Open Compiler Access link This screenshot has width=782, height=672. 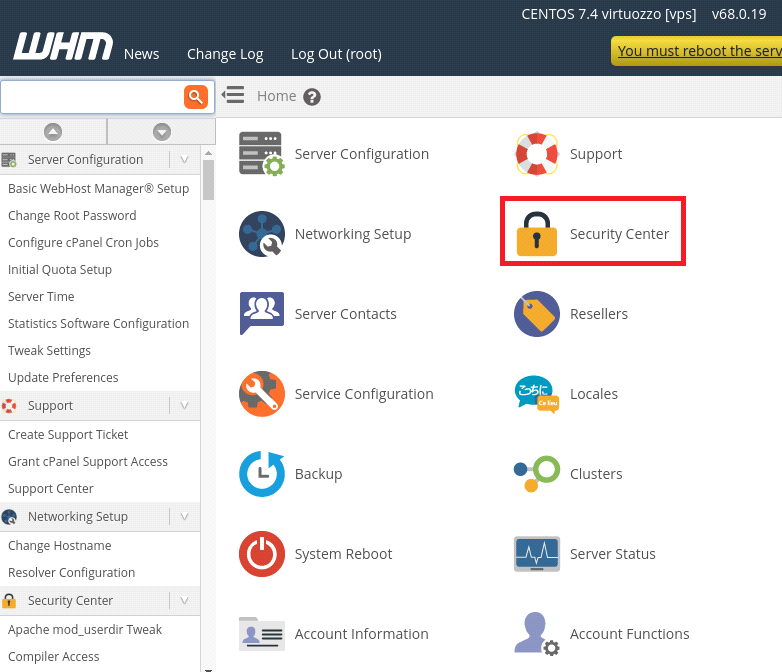click(54, 657)
